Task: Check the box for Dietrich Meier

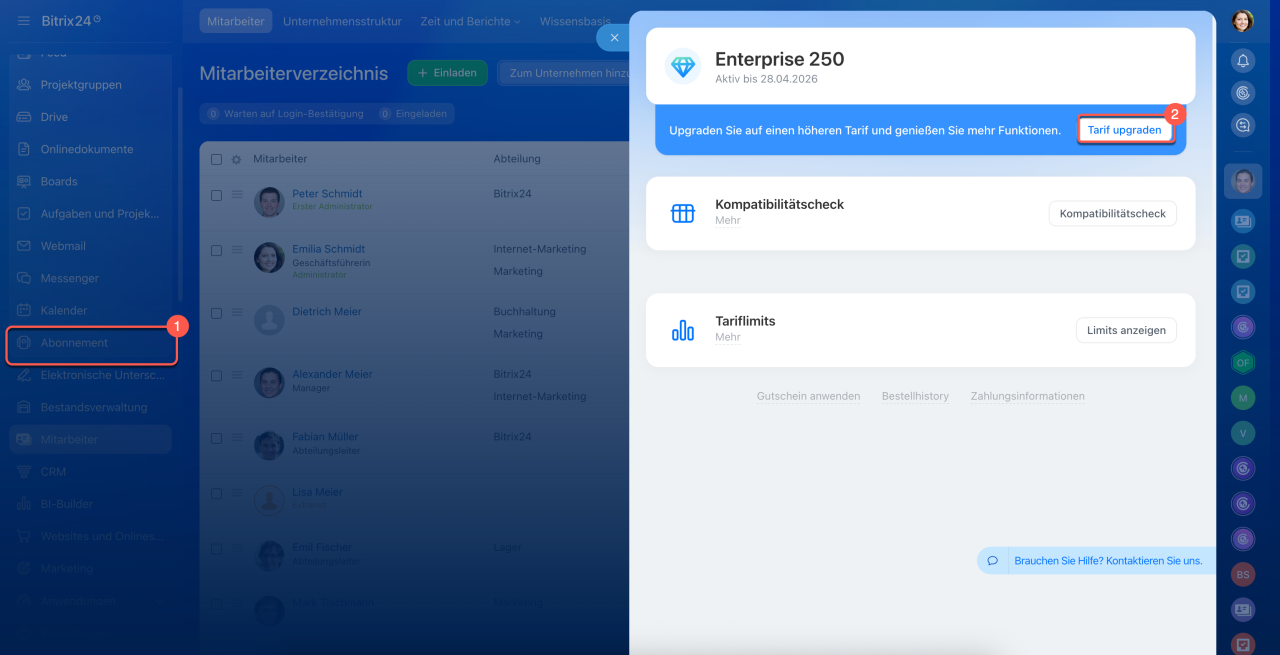Action: coord(217,313)
